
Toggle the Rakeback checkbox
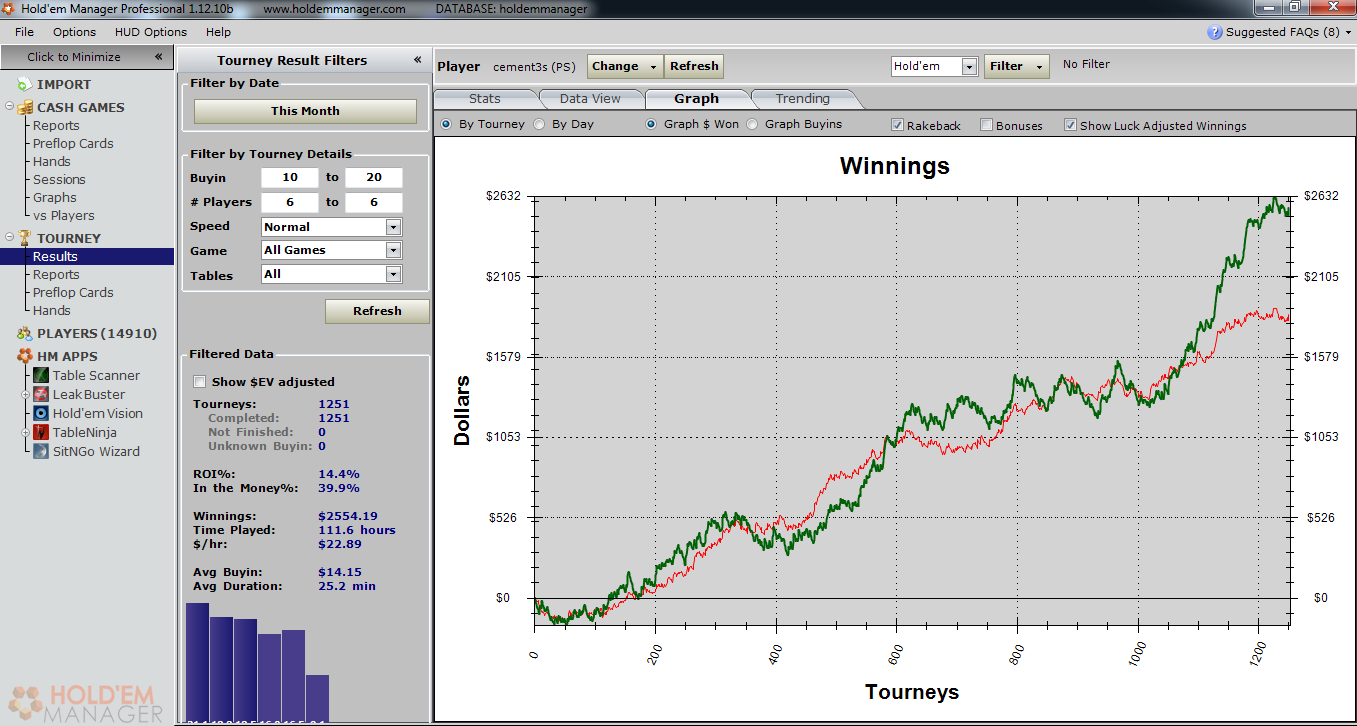point(898,125)
